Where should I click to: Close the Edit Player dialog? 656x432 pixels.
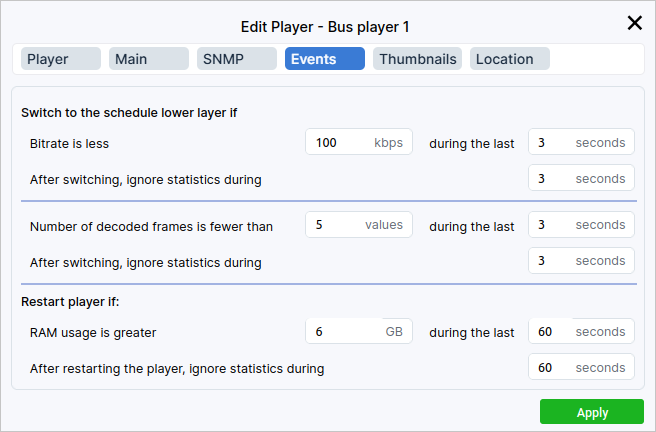(634, 23)
